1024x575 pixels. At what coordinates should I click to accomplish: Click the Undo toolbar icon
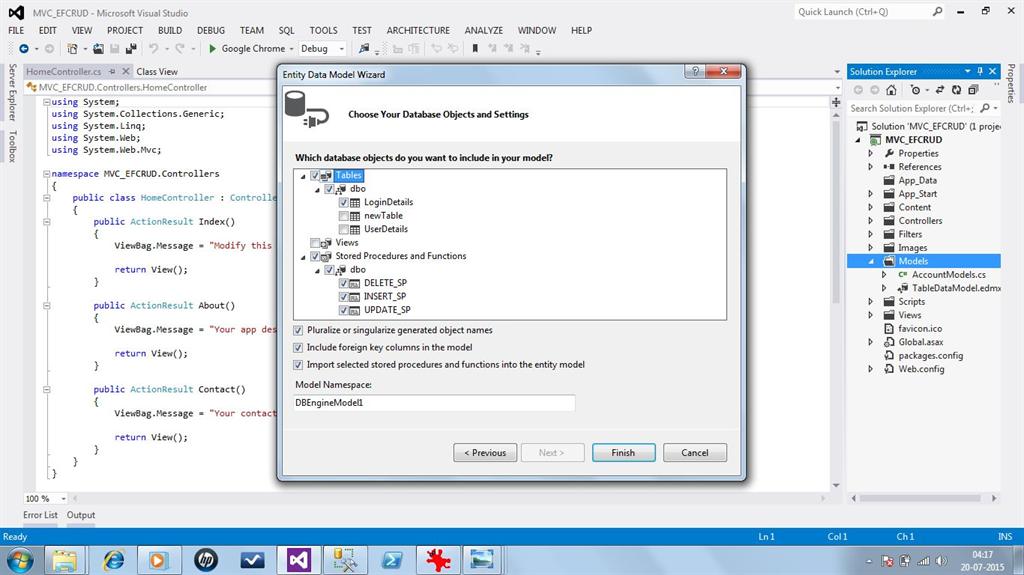[x=153, y=48]
